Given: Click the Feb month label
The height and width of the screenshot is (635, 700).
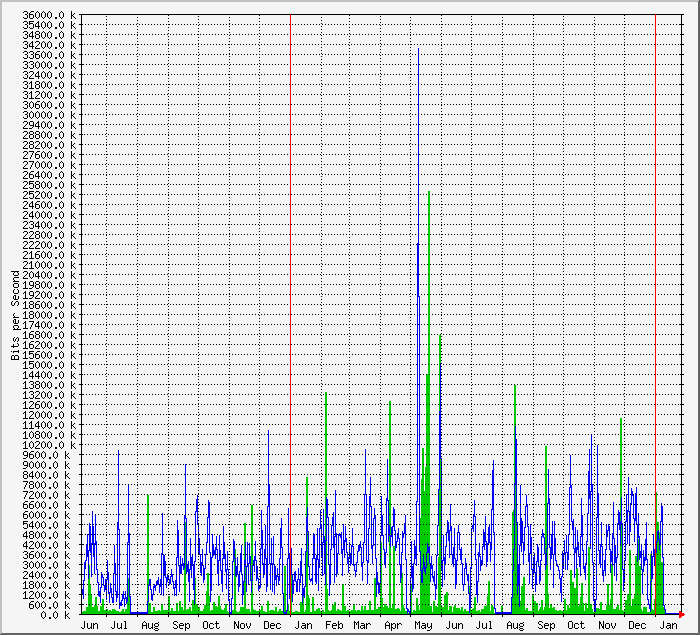Looking at the screenshot, I should [333, 625].
